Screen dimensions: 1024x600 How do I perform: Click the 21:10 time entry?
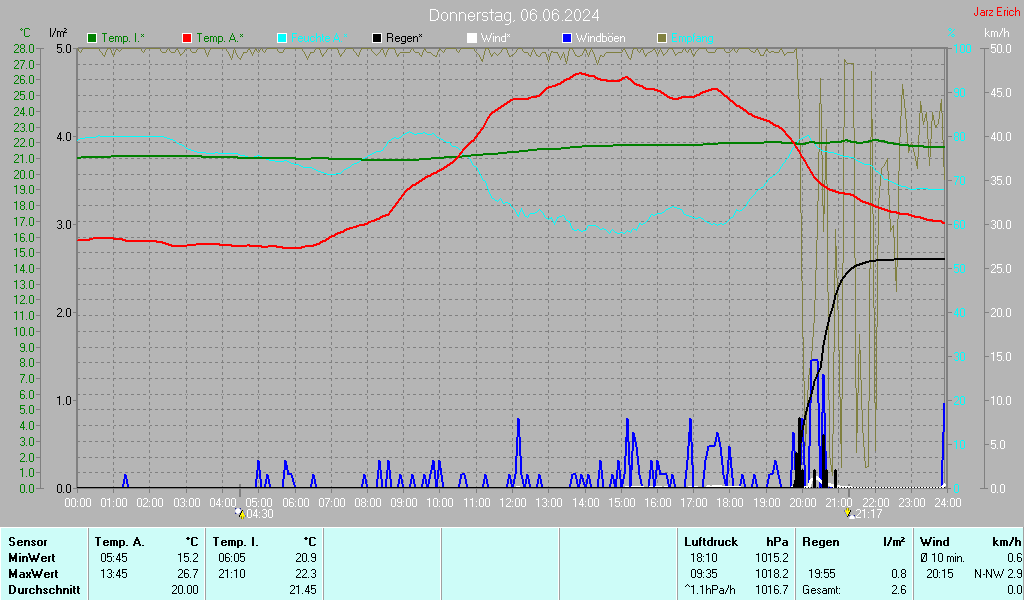[x=232, y=574]
